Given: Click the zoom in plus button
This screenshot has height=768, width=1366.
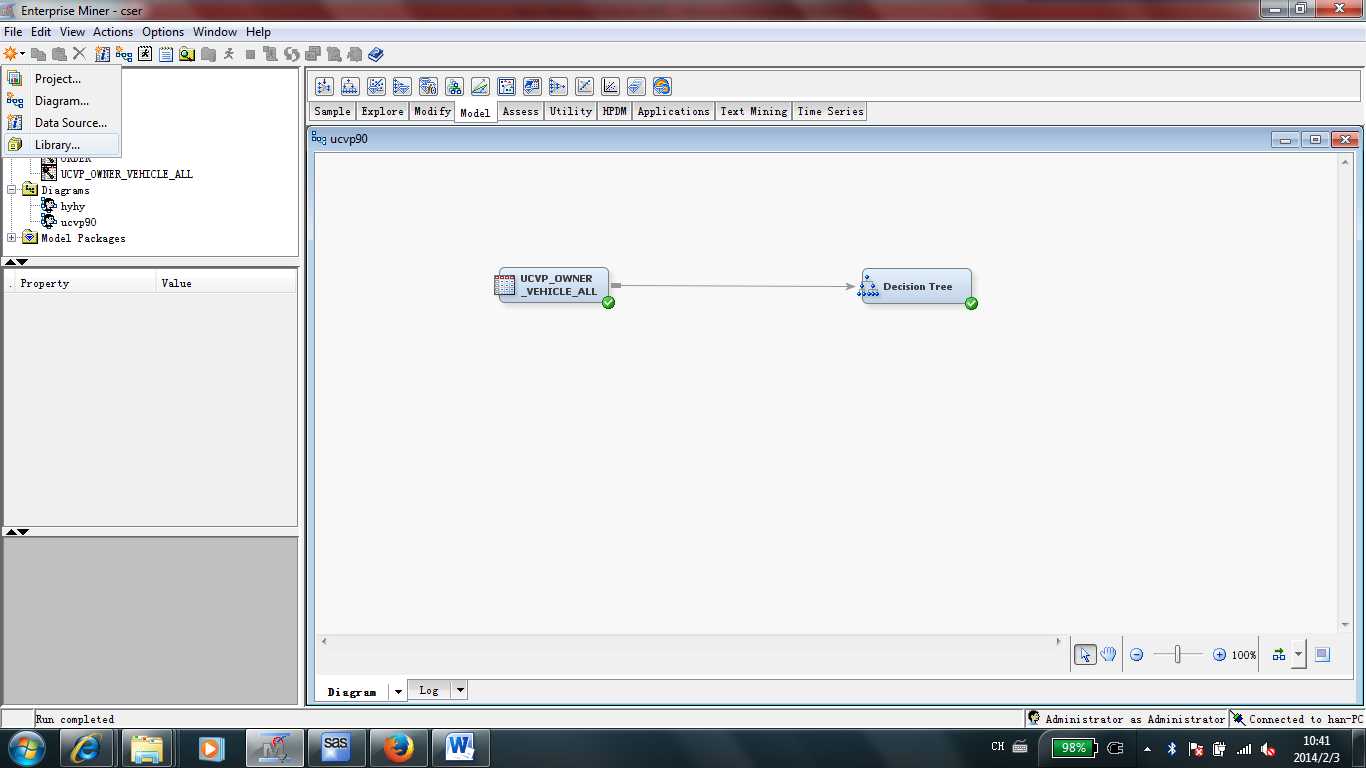Looking at the screenshot, I should 1219,655.
